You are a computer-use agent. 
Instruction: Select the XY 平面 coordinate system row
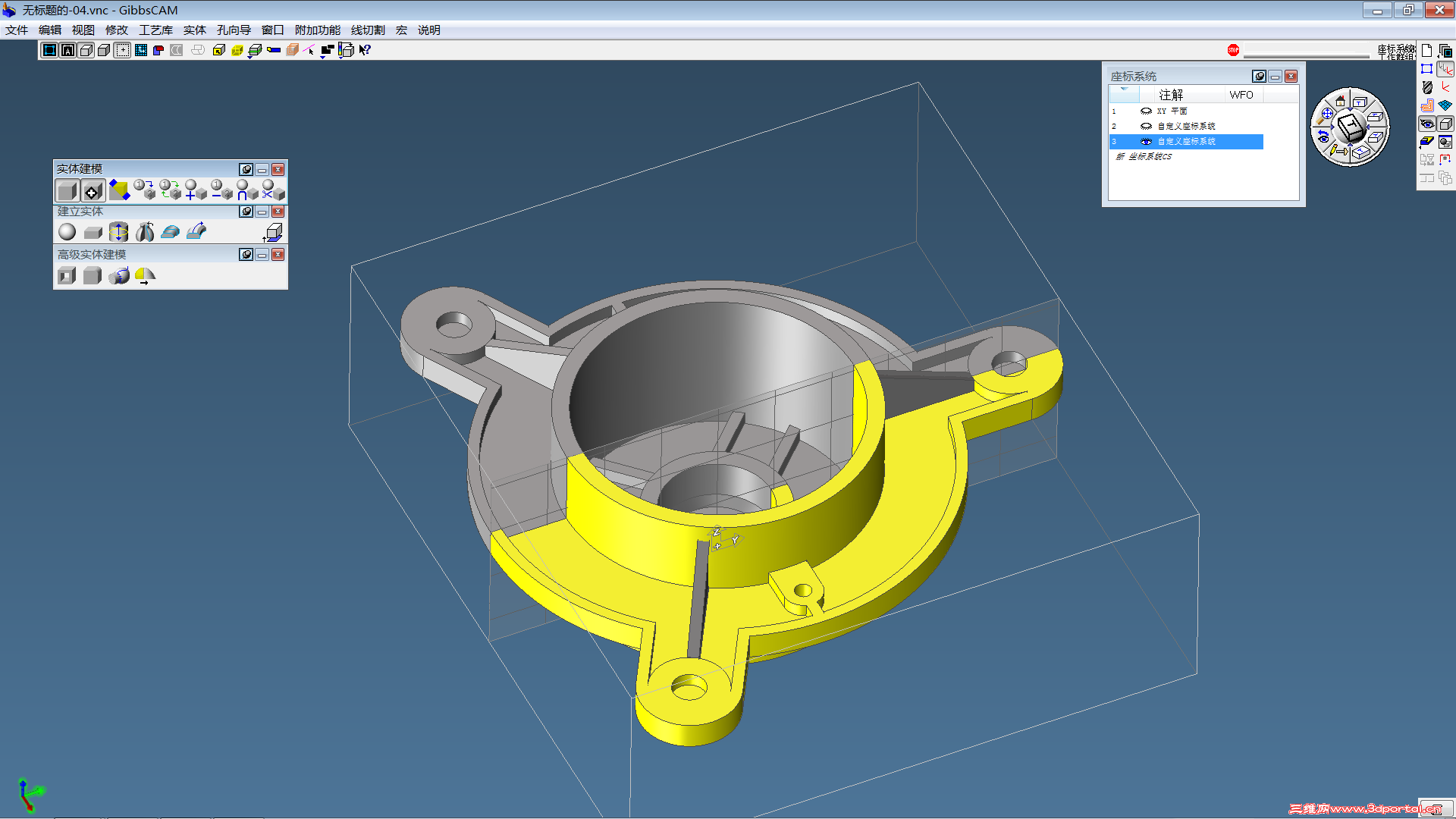click(1186, 111)
